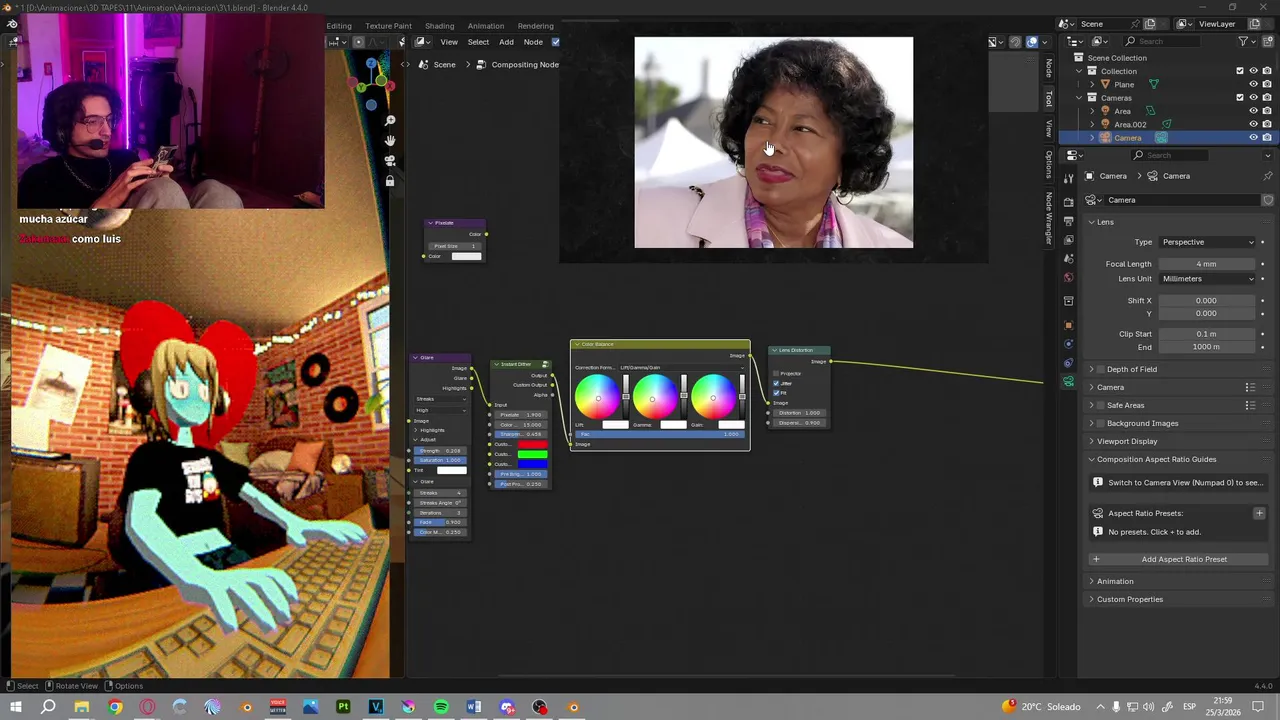Viewport: 1280px width, 720px height.
Task: Open the Select menu in compositor header
Action: click(x=479, y=41)
